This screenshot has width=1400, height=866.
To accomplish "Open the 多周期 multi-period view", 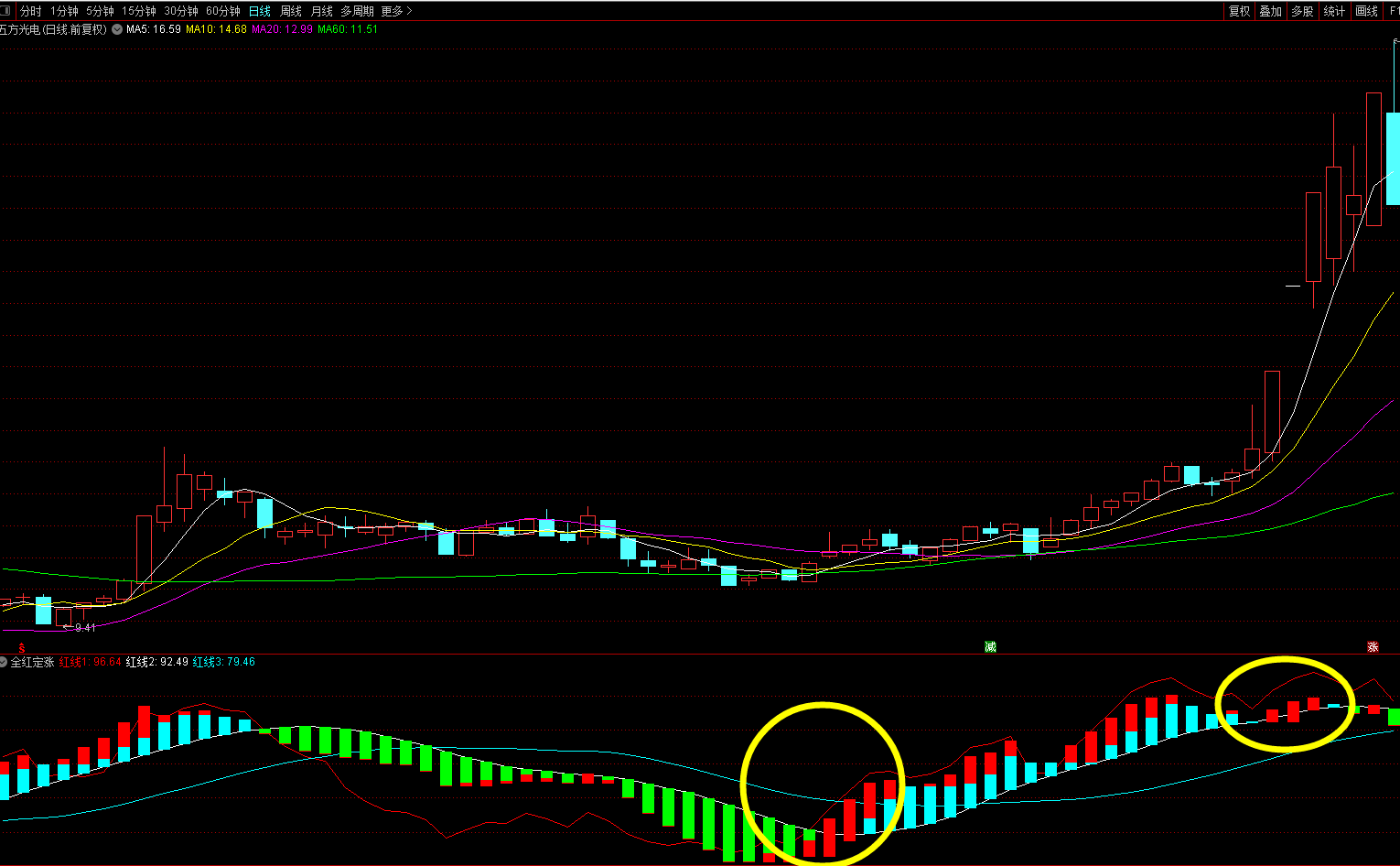I will tap(357, 11).
